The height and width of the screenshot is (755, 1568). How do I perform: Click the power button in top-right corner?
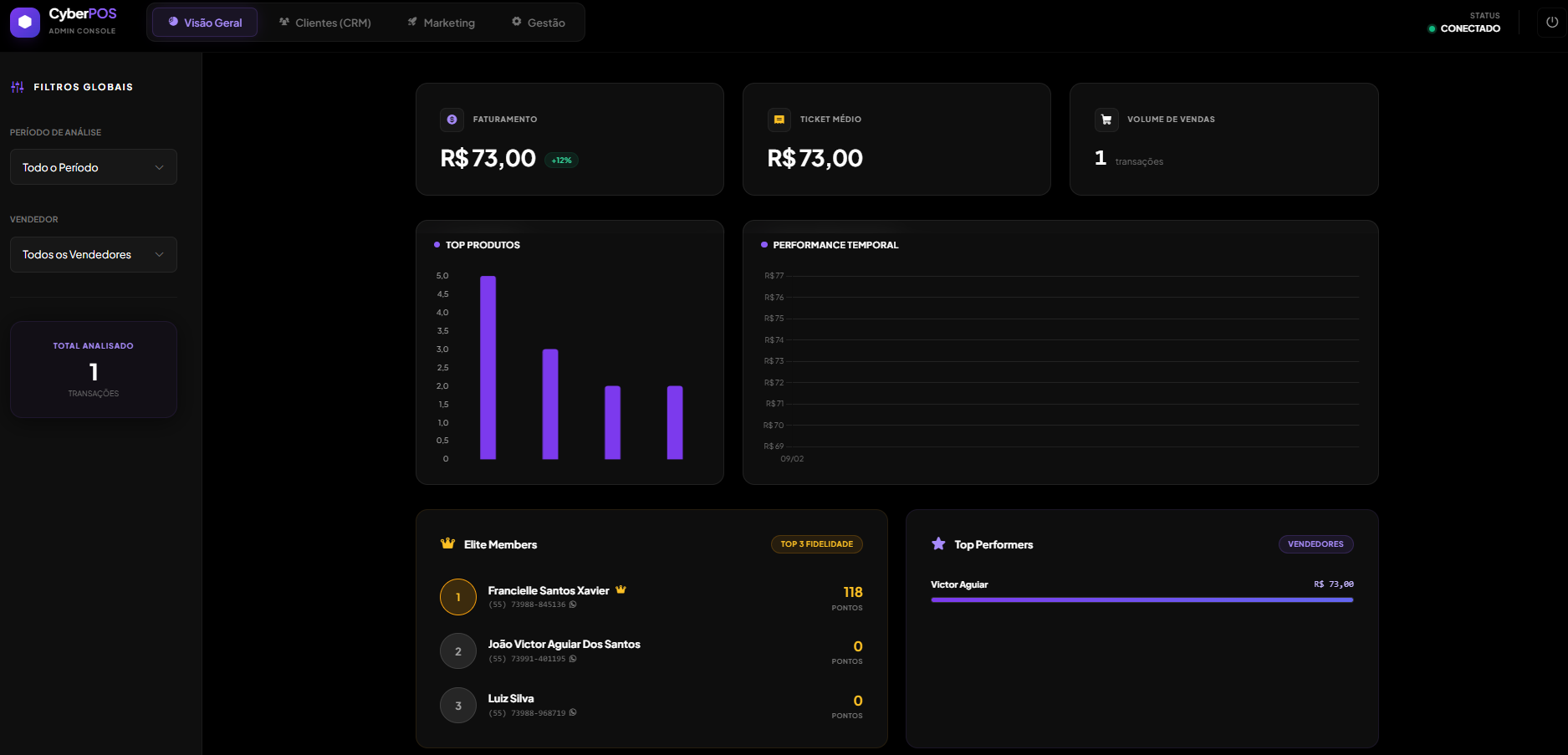[x=1550, y=22]
